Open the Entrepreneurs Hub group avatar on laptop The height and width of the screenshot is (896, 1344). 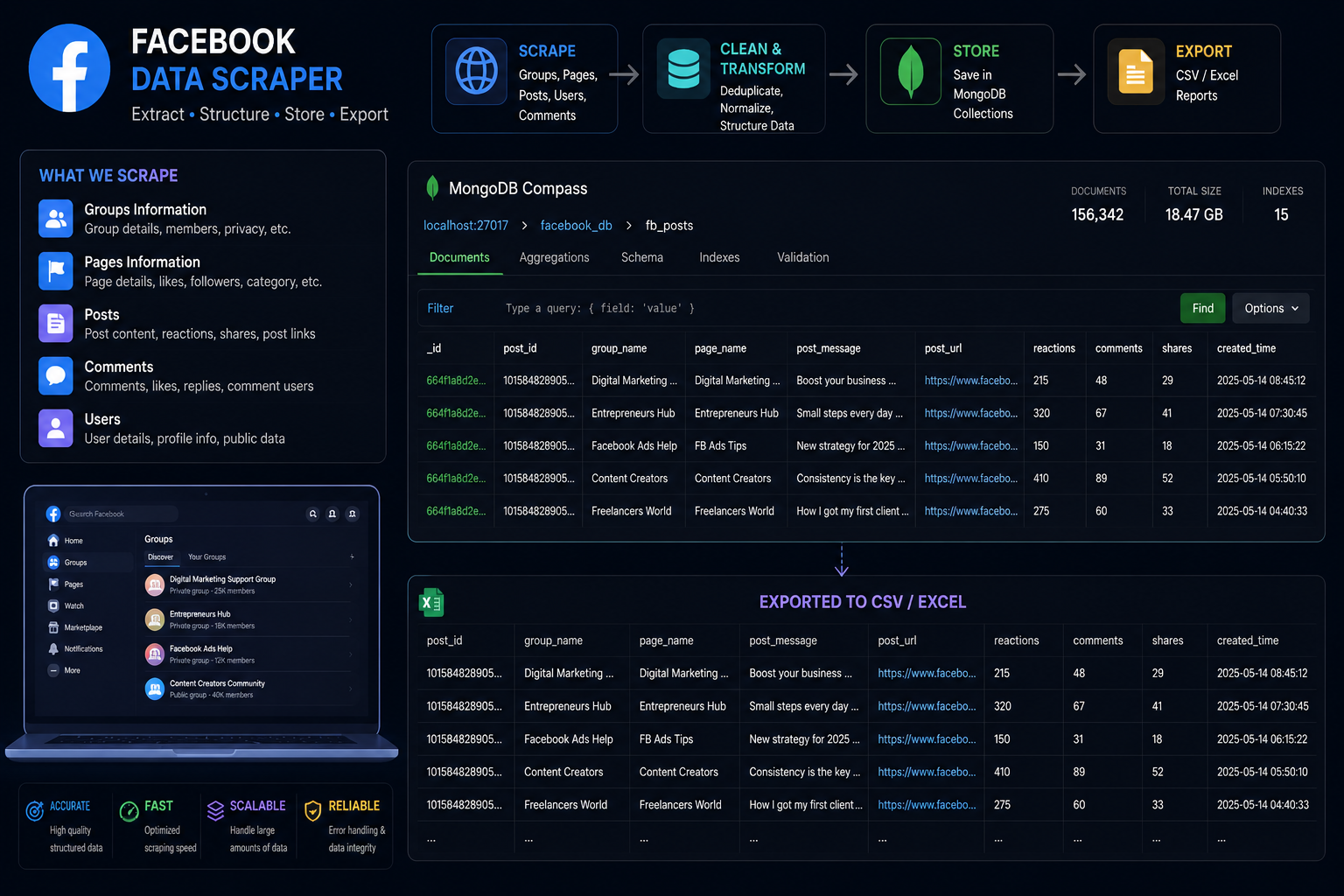(x=155, y=619)
